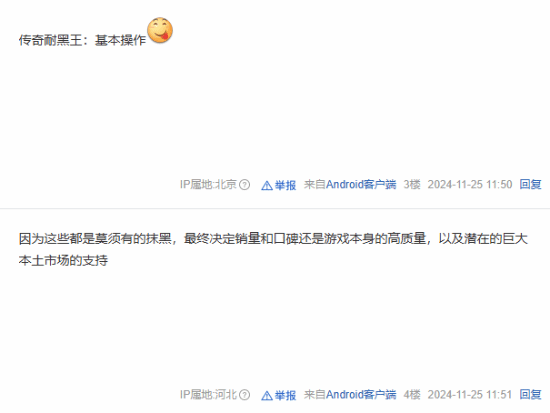Reply to the 3楼 comment with 回复
Viewport: 550px width, 413px height.
tap(530, 184)
